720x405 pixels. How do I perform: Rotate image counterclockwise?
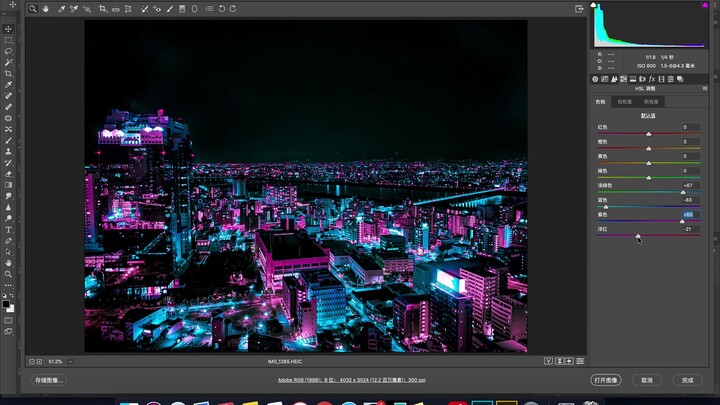pos(222,9)
